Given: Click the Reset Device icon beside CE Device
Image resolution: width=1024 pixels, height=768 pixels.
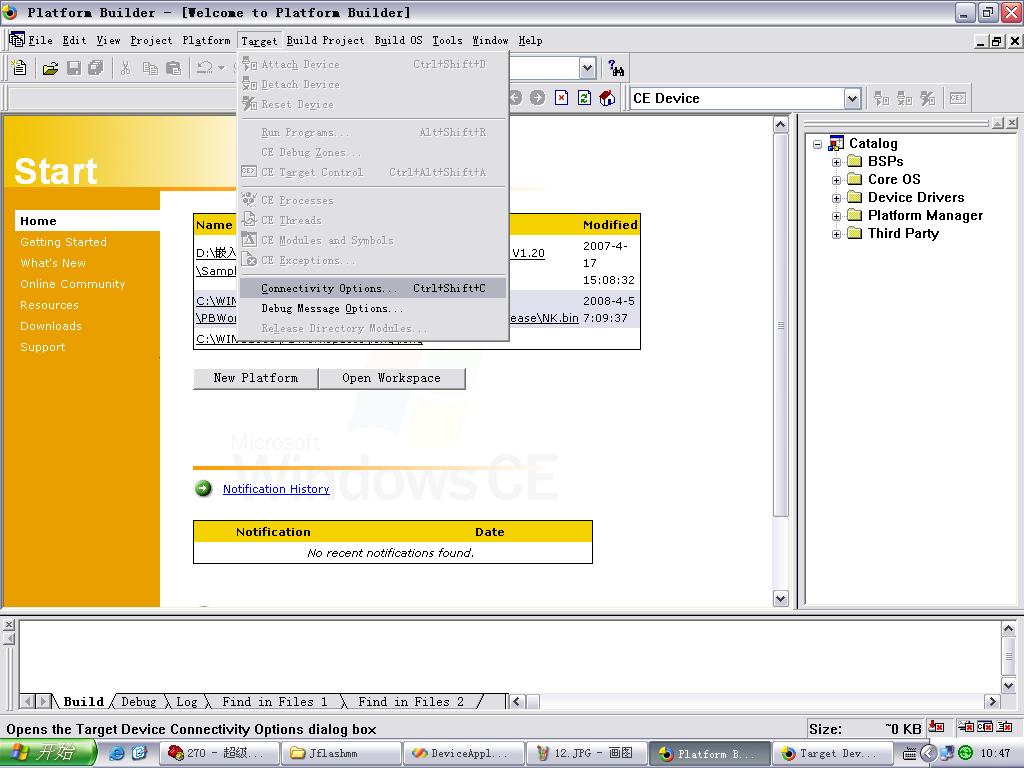Looking at the screenshot, I should click(927, 99).
